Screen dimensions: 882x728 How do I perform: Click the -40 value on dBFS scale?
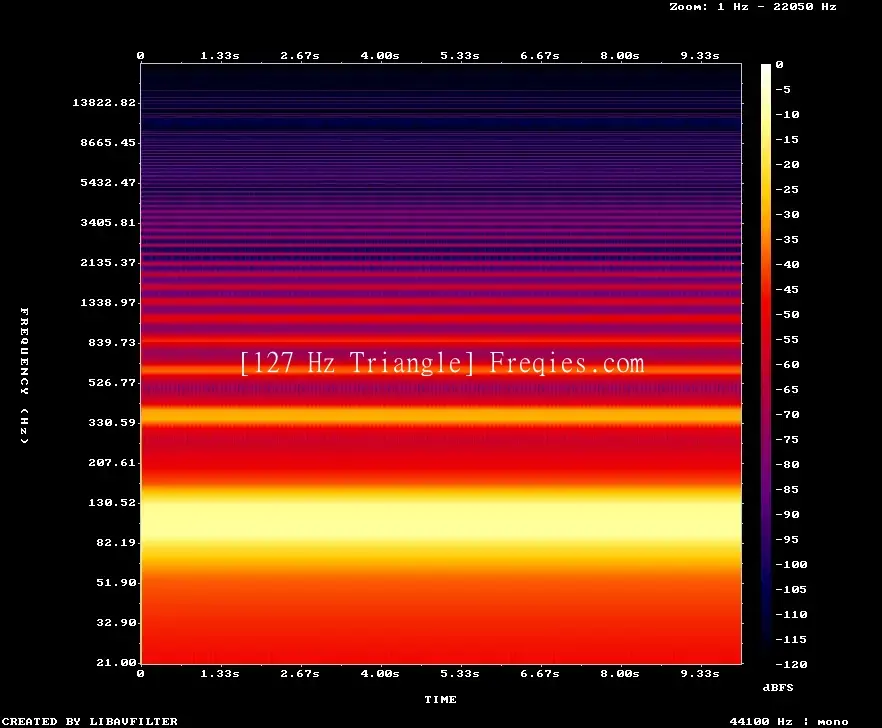point(787,264)
